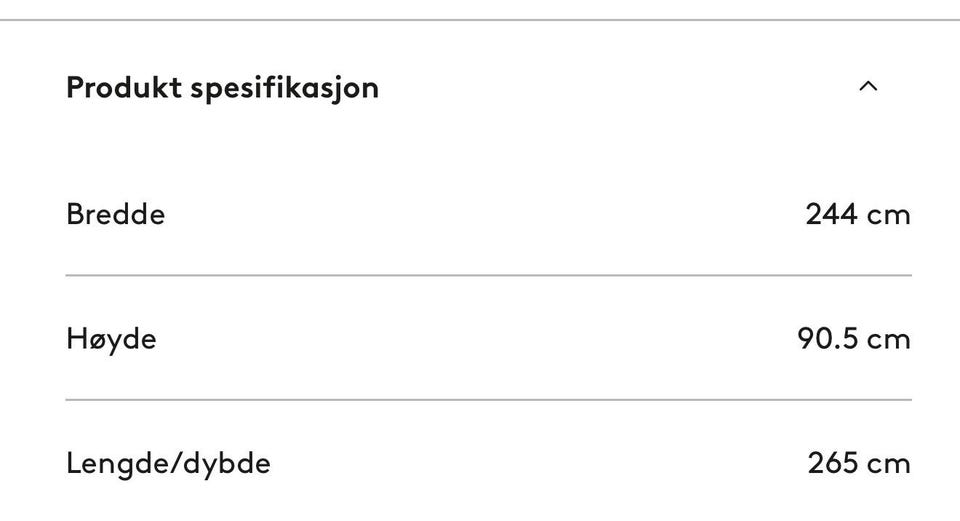Image resolution: width=960 pixels, height=521 pixels.
Task: Click the cm unit in the Bredde row
Action: point(889,217)
